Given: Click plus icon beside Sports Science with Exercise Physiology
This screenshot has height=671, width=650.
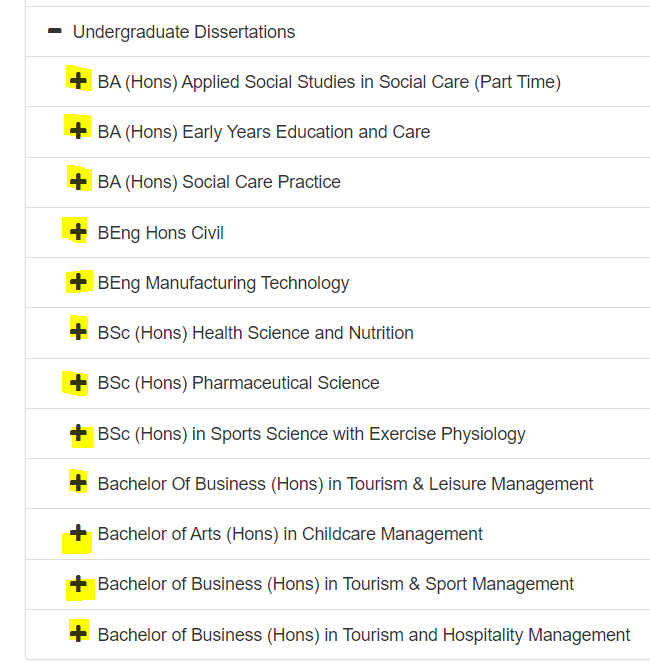Looking at the screenshot, I should pyautogui.click(x=78, y=433).
